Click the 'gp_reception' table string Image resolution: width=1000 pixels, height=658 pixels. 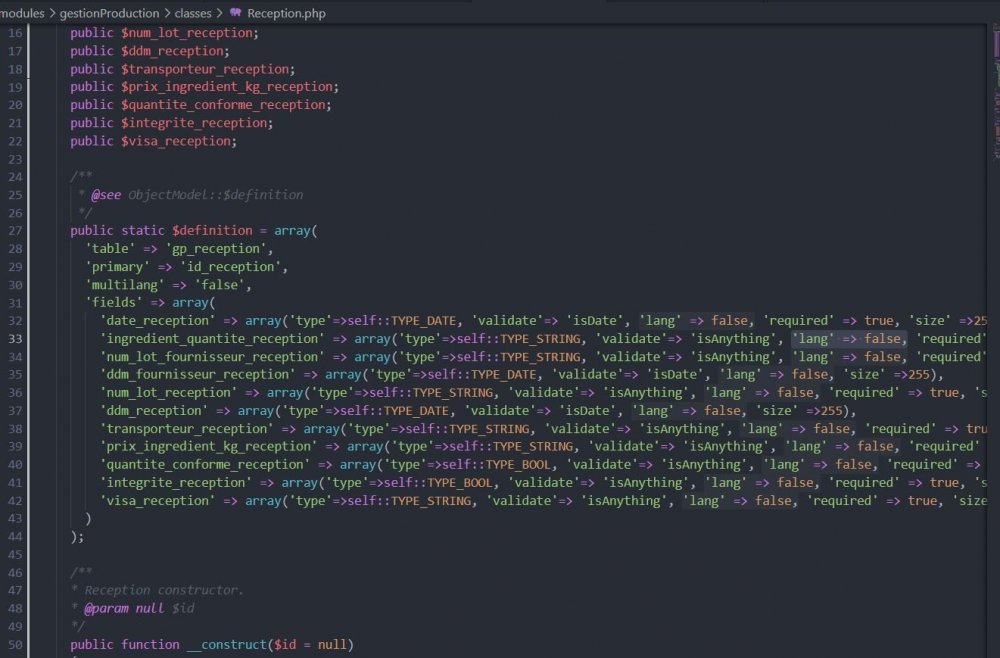216,249
